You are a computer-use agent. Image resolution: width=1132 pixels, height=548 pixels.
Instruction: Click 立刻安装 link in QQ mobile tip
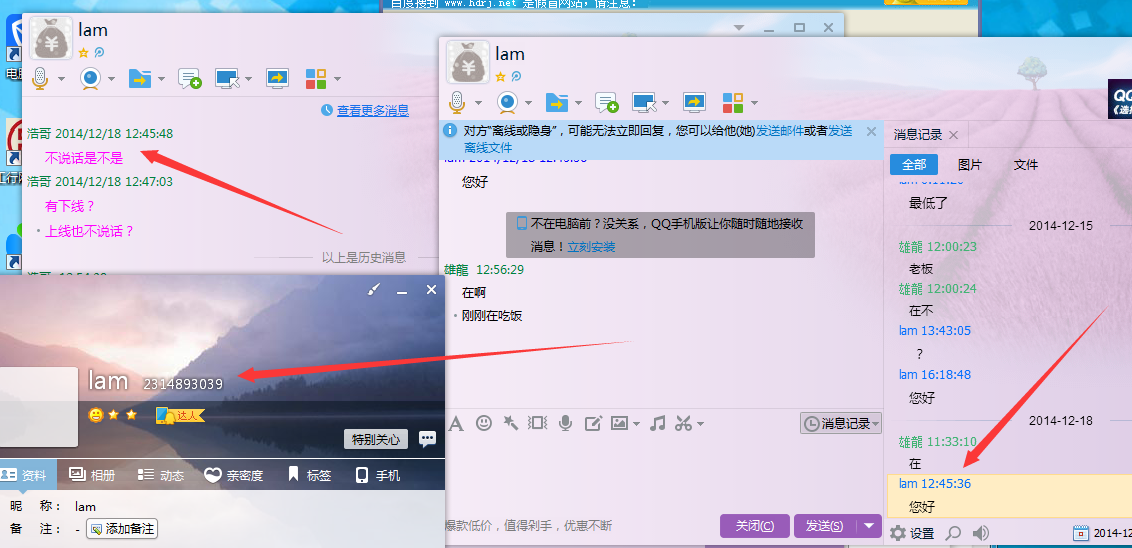pyautogui.click(x=591, y=246)
